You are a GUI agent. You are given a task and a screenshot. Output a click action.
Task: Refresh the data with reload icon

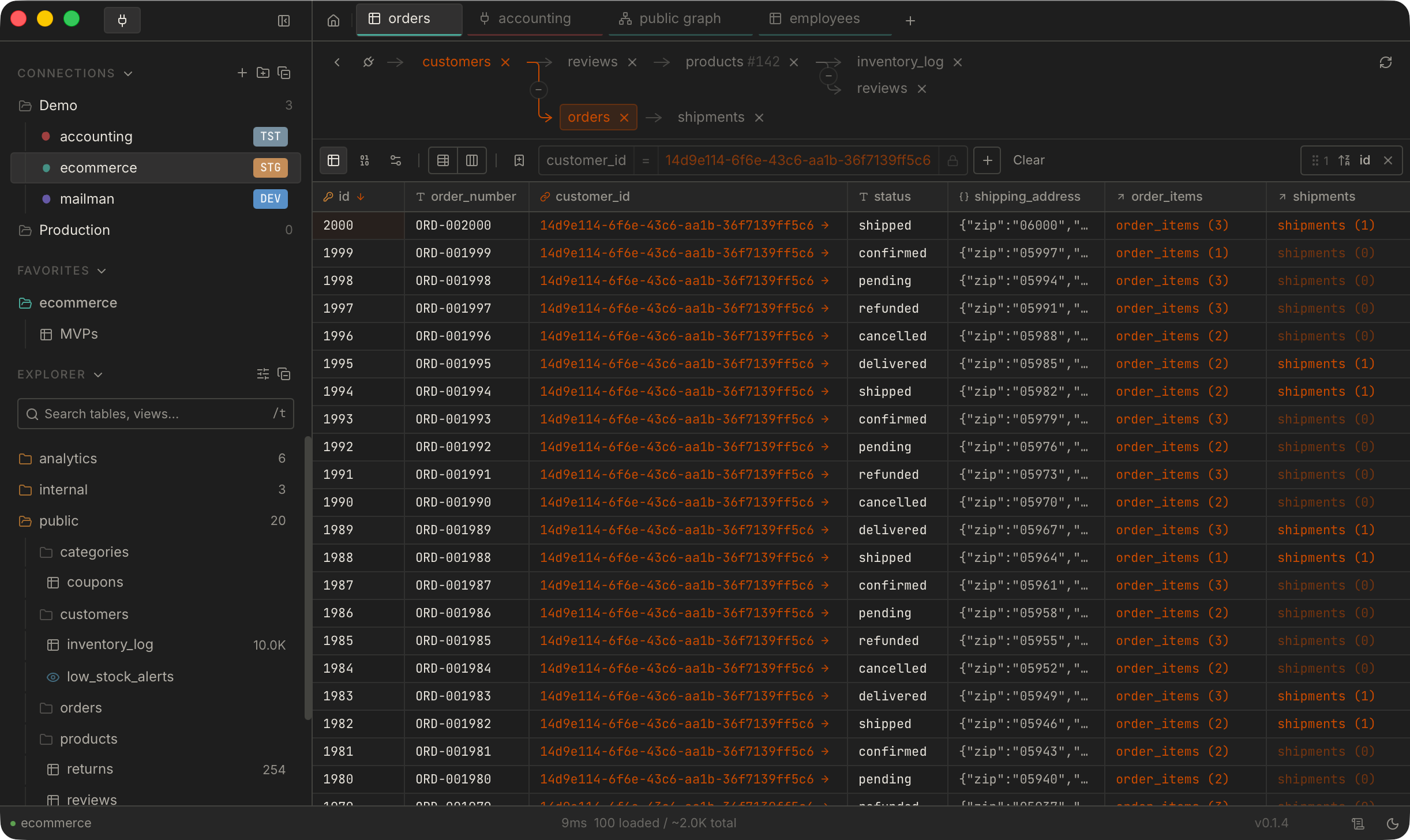point(1386,62)
